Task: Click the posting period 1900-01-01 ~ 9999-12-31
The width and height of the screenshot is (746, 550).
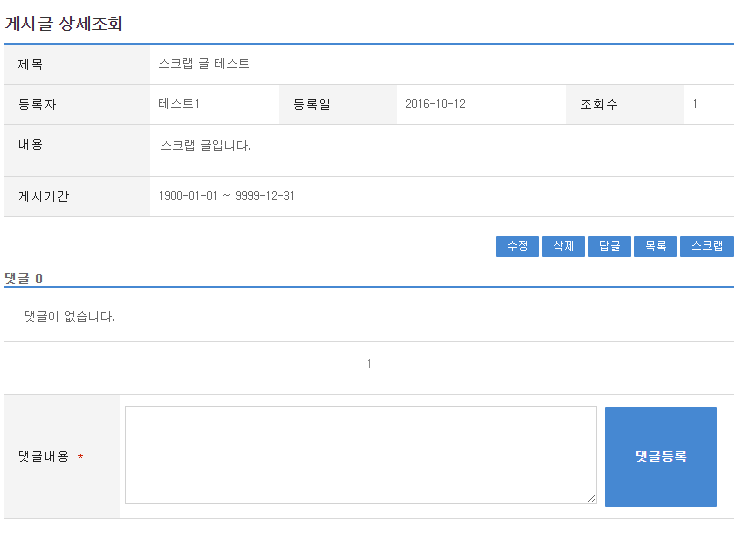Action: [x=226, y=196]
